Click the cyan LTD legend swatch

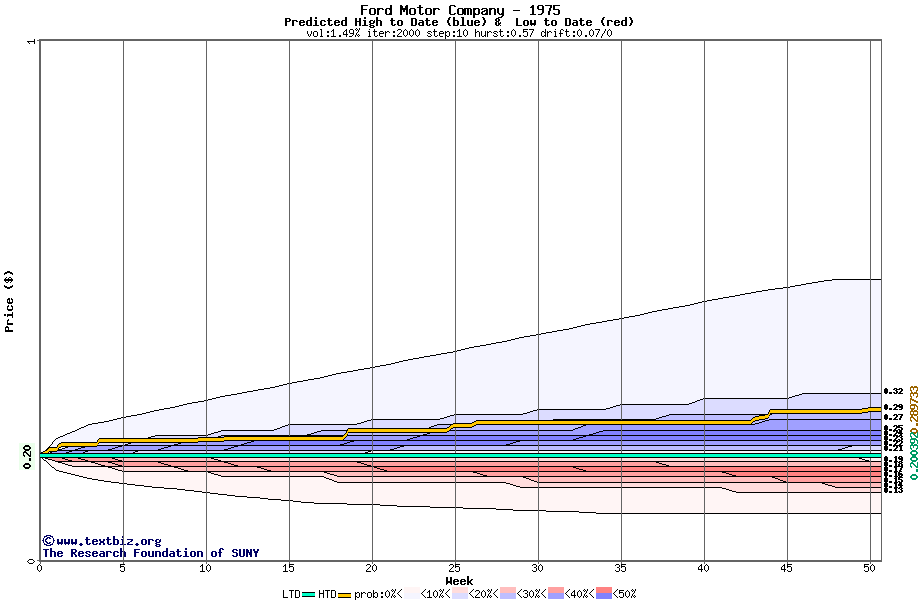point(309,595)
